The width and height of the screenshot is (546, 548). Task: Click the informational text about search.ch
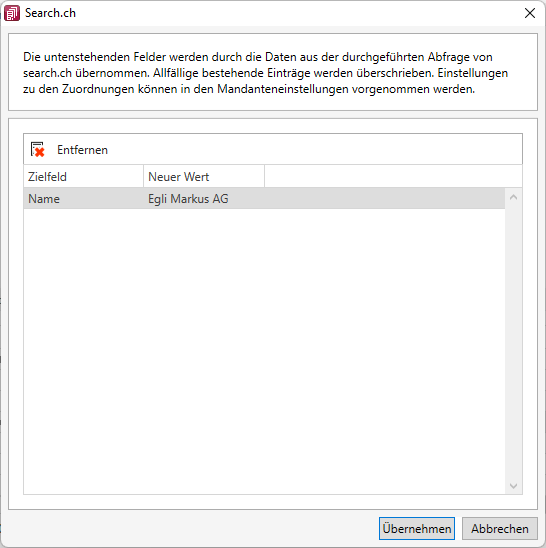[266, 73]
